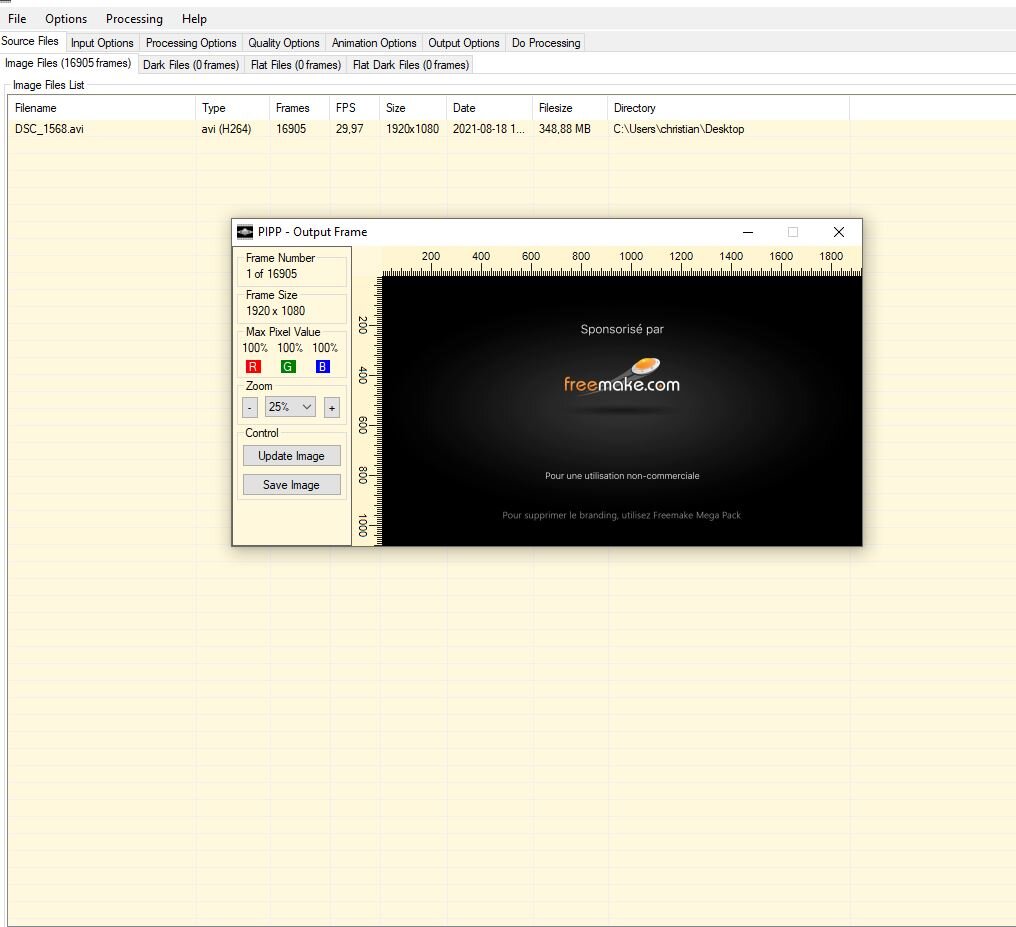Open the Options menu
The width and height of the screenshot is (1016, 927).
tap(65, 19)
